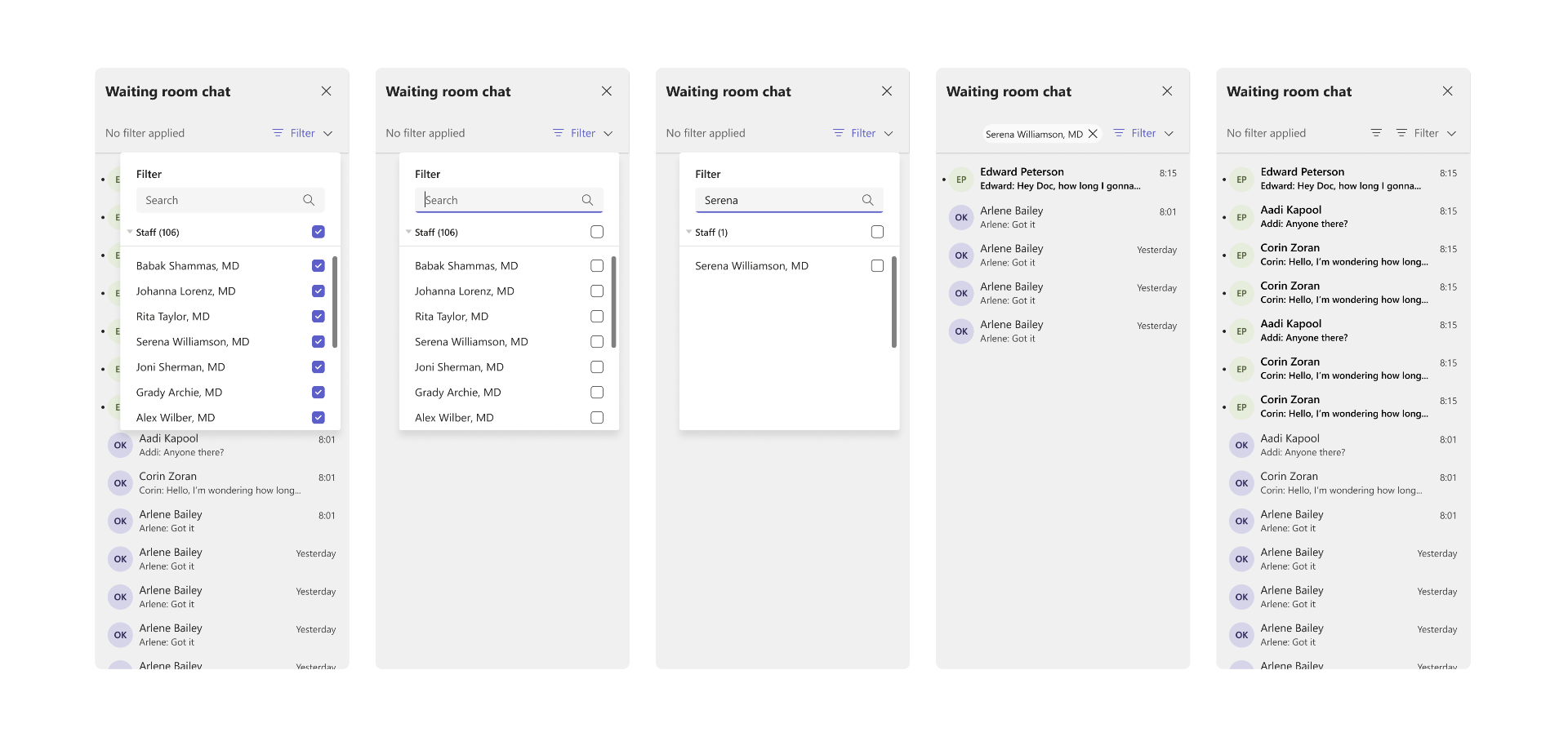Viewport: 1568px width, 737px height.
Task: Click the blue Filter label in the checked-staff panel
Action: tap(302, 133)
